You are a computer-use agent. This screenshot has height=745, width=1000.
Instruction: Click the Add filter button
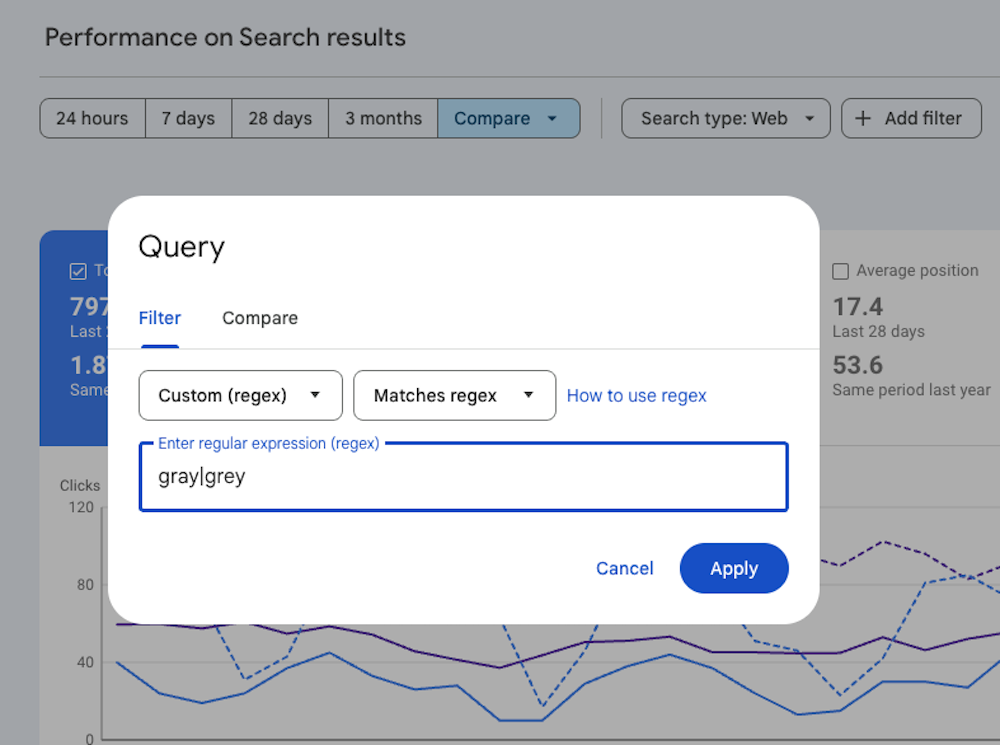point(911,118)
